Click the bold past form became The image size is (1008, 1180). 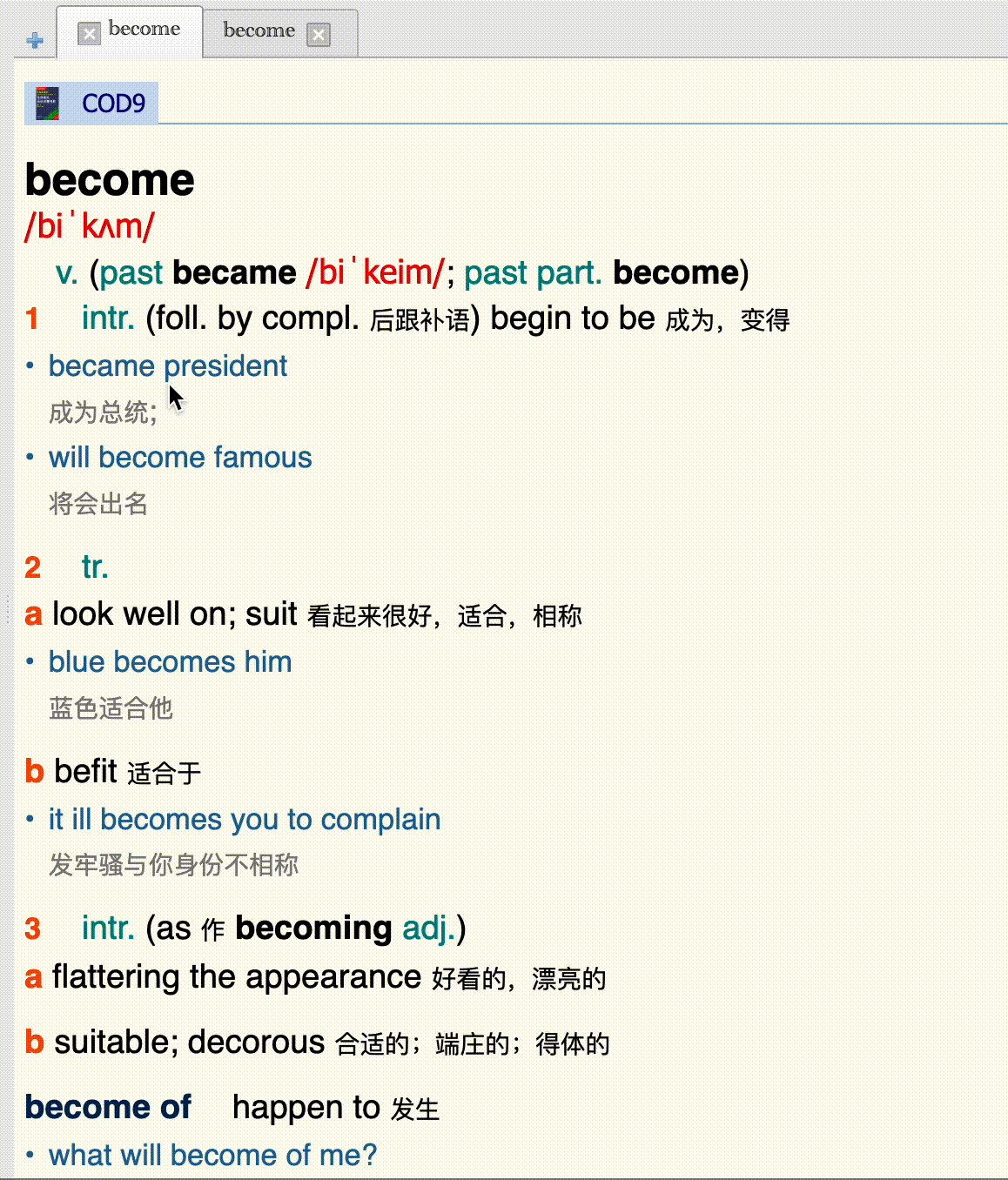[234, 272]
